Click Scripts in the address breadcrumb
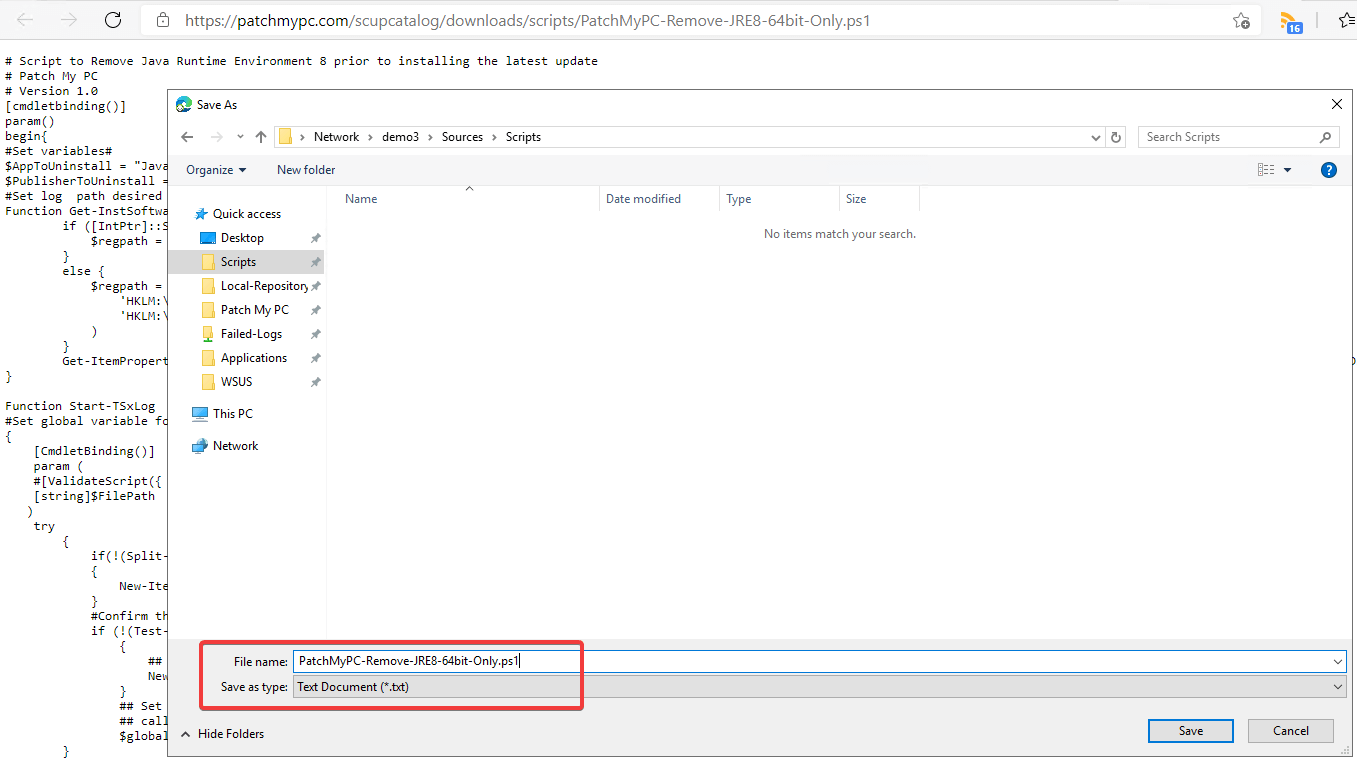1357x760 pixels. [523, 137]
